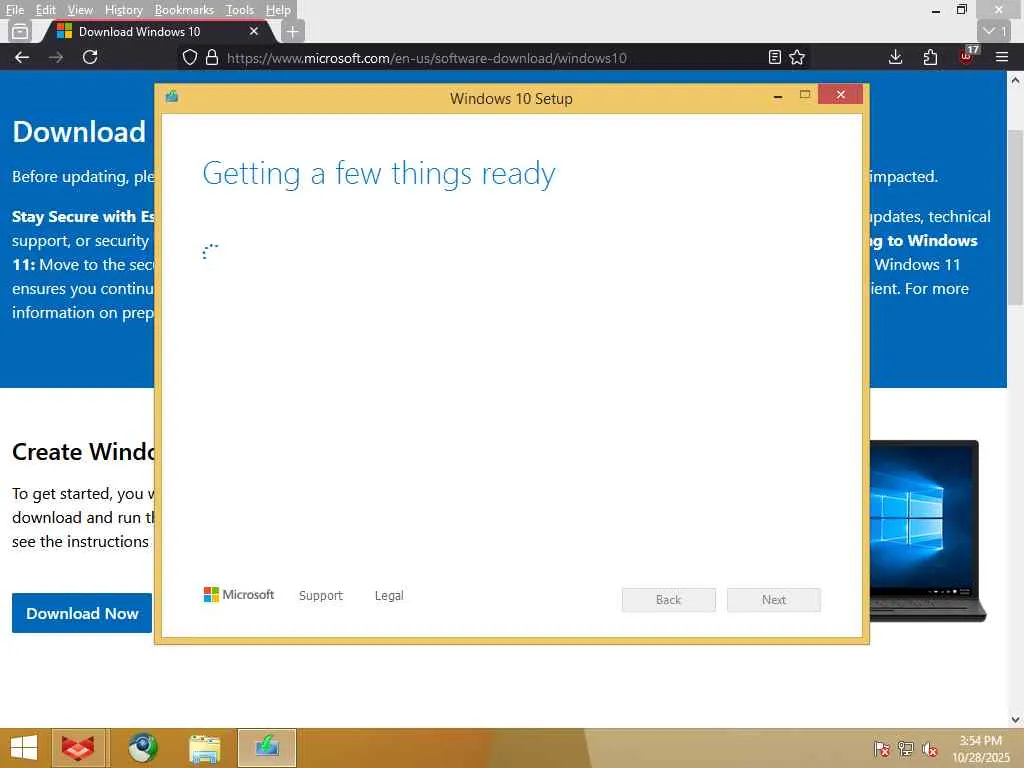
Task: Select the Windows Setup taskbar icon
Action: pyautogui.click(x=266, y=748)
